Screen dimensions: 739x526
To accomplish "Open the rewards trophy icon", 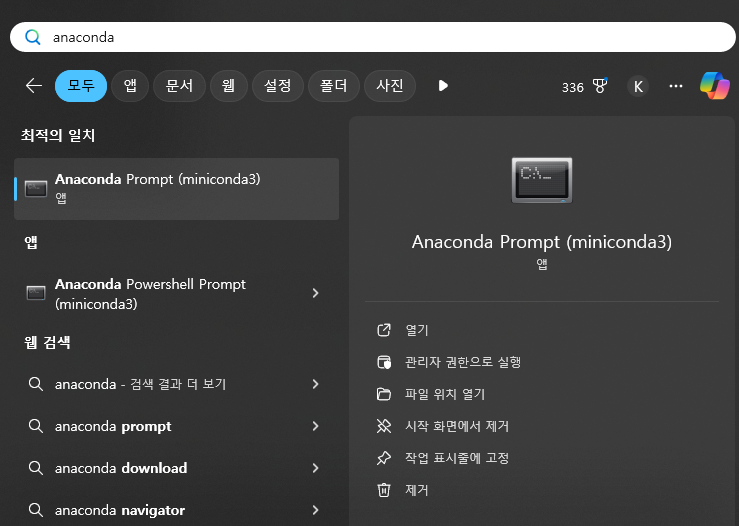I will coord(599,86).
